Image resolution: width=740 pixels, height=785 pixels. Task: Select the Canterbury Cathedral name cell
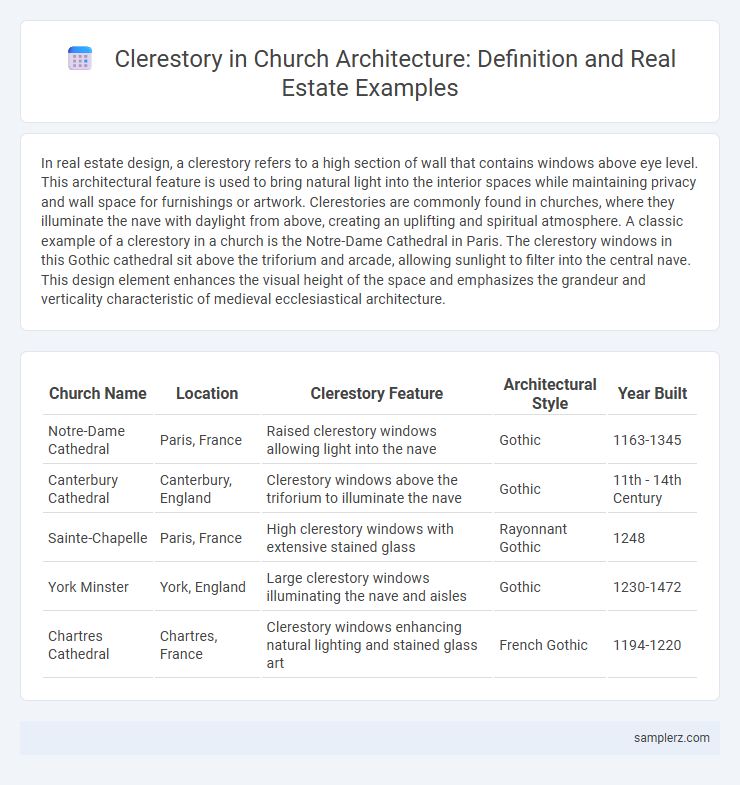98,489
